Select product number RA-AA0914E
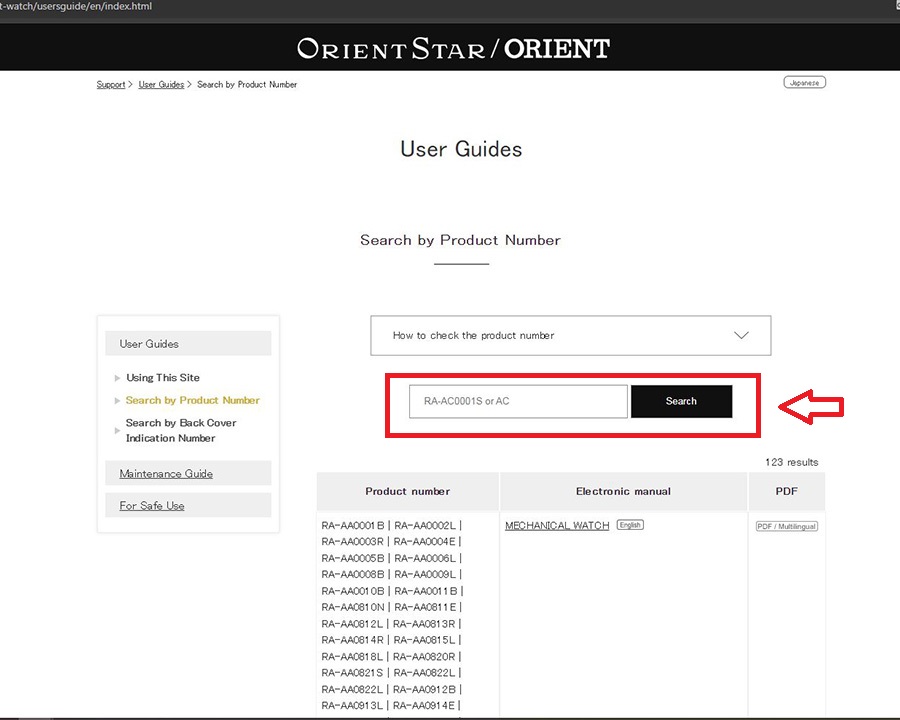 [424, 705]
